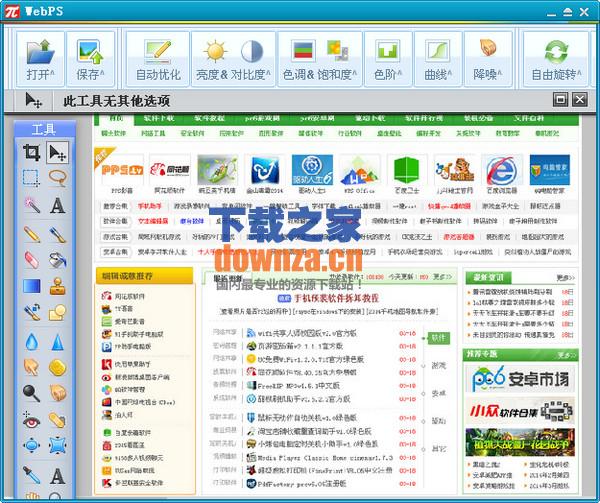
Task: Open the 色阶 levels adjustment
Action: point(388,59)
